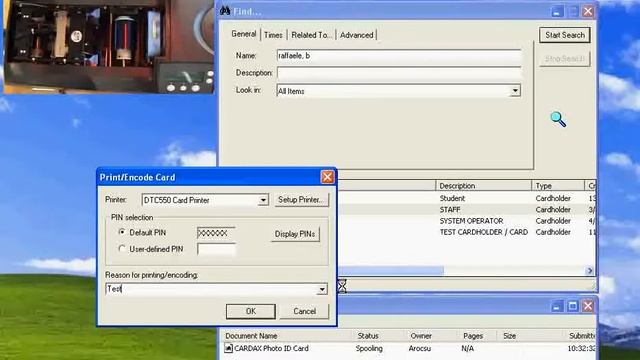The height and width of the screenshot is (360, 640).
Task: Click the results horizontal scrollbar thumb
Action: coord(391,271)
